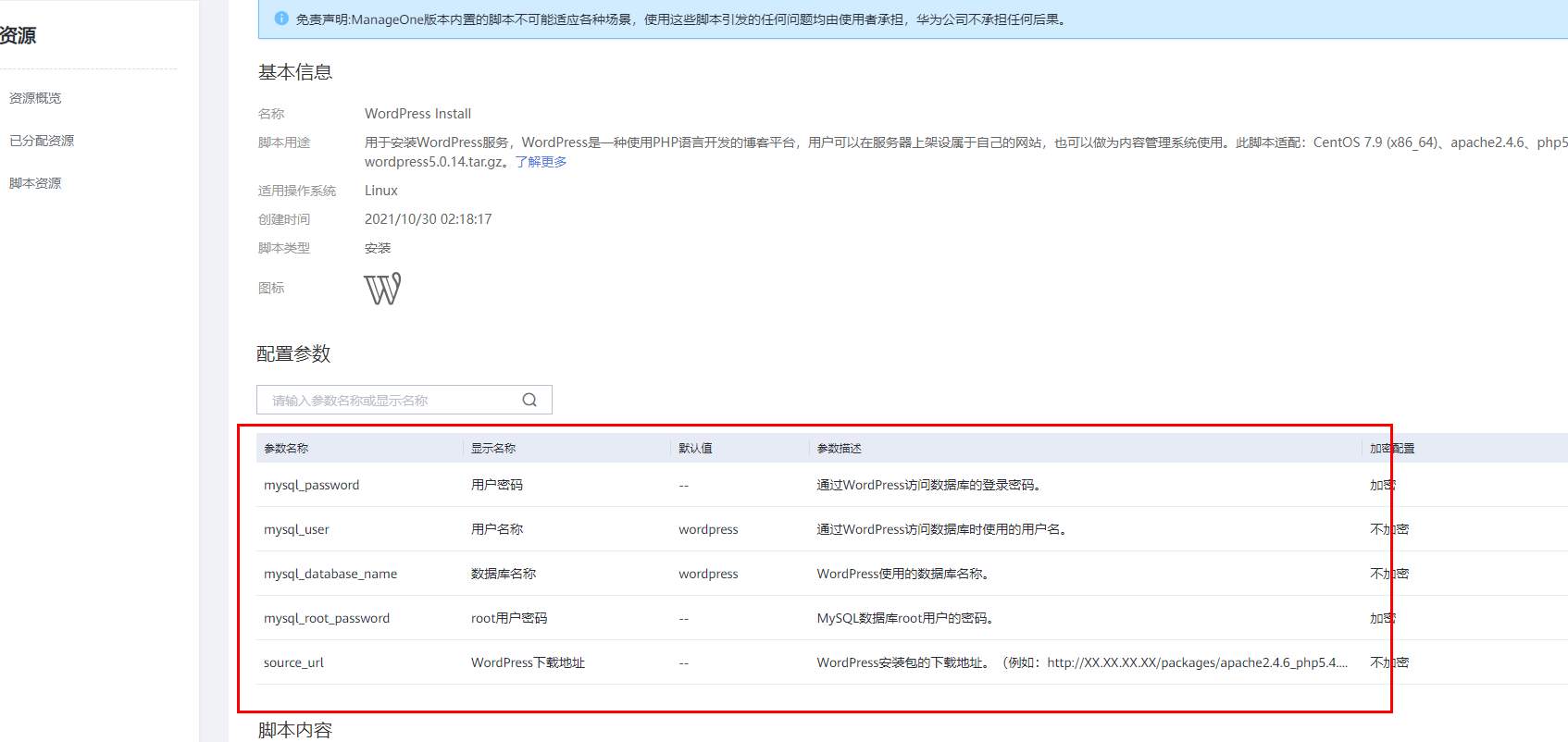This screenshot has width=1568, height=742.
Task: Click the root用户密码 display name cell
Action: click(509, 618)
